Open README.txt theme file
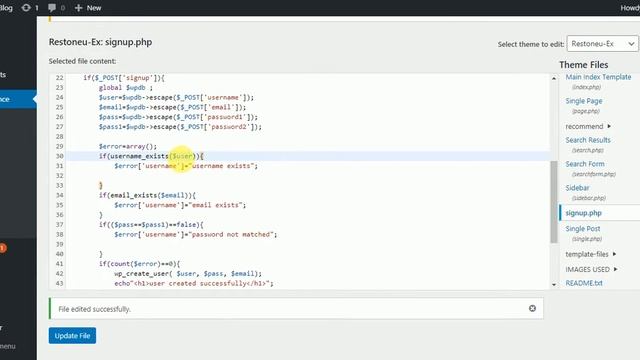640x360 pixels. (584, 283)
